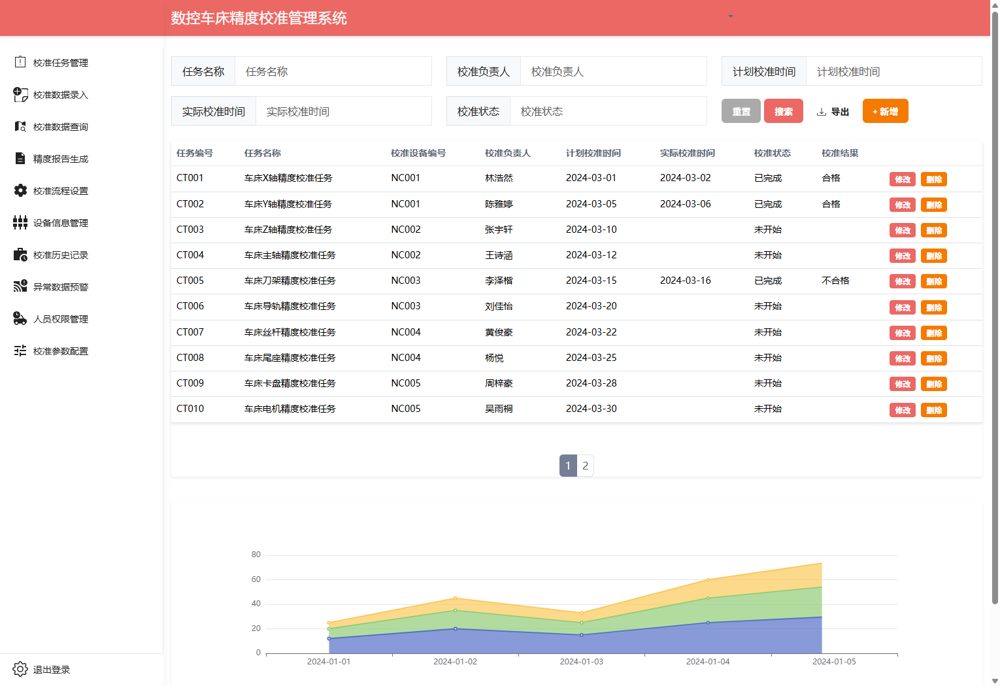Select the 校准数据查询 search icon

point(20,126)
